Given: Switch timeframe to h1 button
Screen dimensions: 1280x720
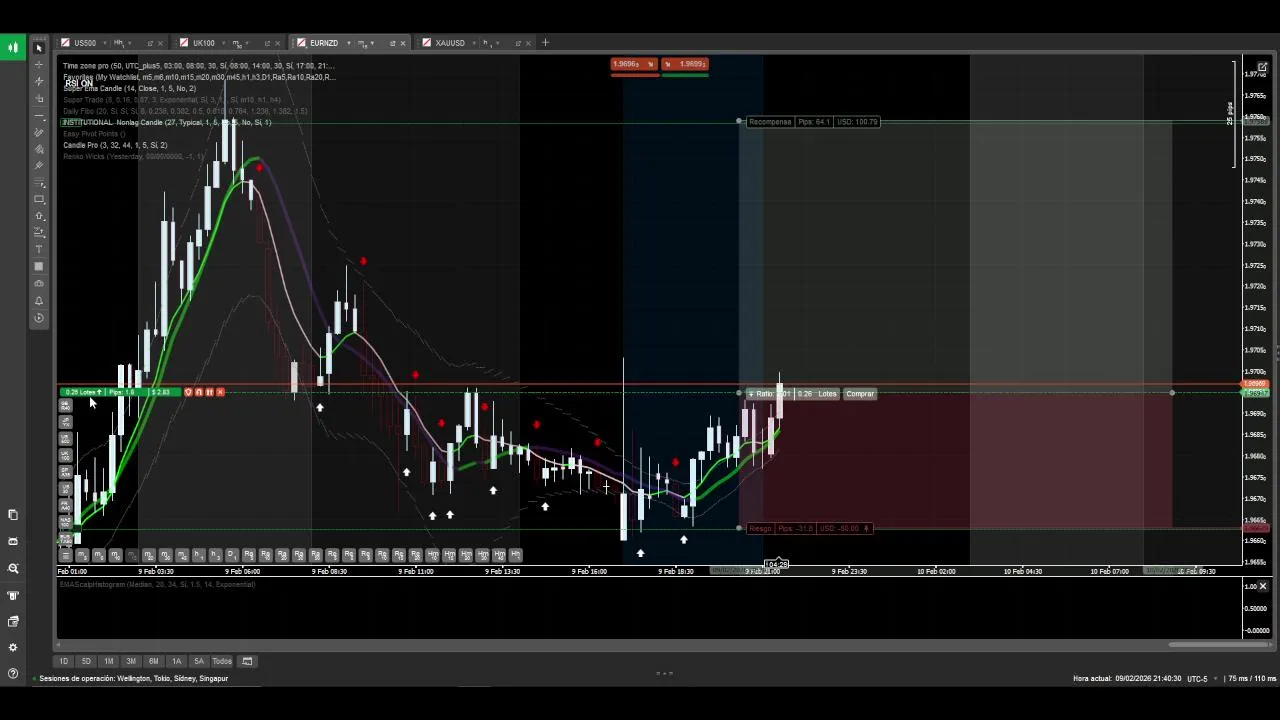Looking at the screenshot, I should [x=198, y=555].
